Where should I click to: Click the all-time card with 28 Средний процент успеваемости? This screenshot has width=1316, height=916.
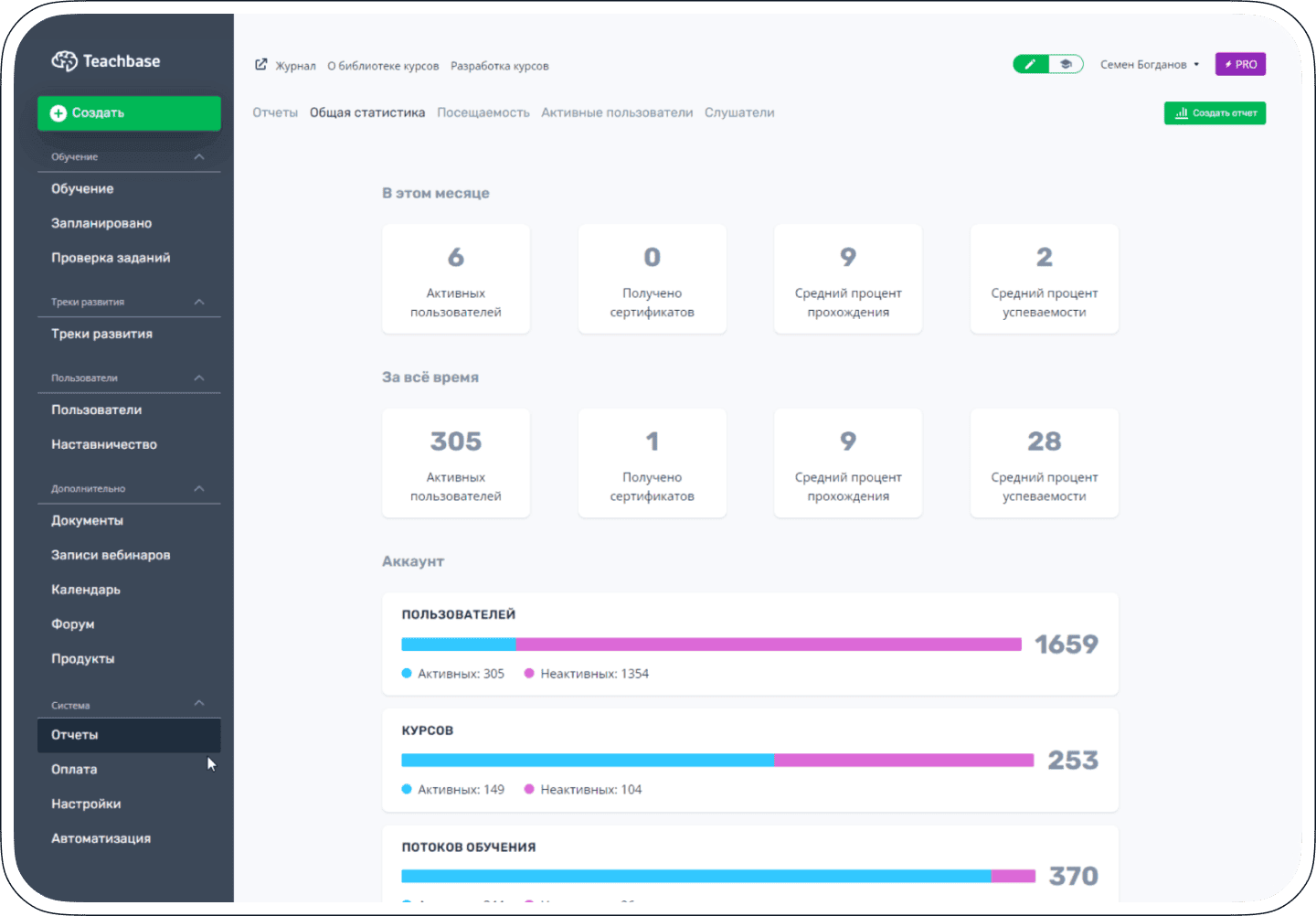coord(1045,463)
